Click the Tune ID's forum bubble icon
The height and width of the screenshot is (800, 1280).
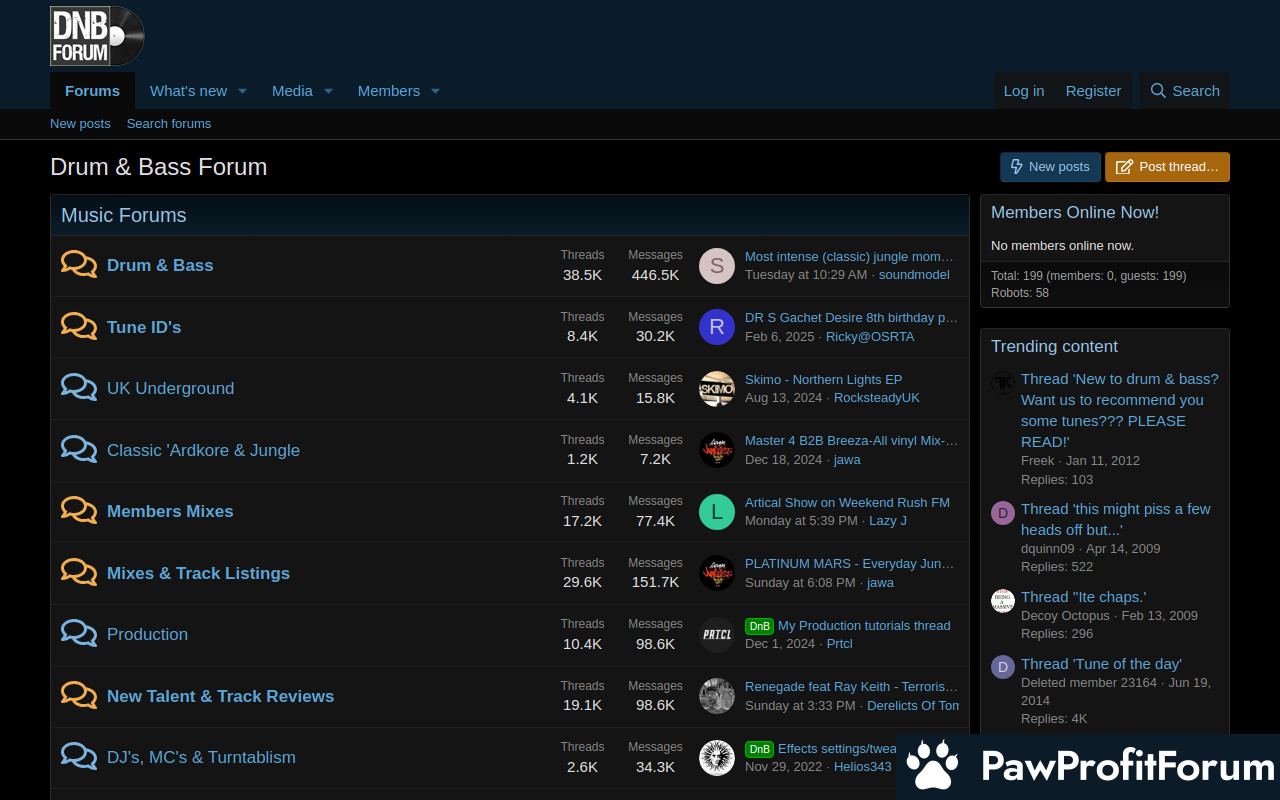tap(79, 327)
